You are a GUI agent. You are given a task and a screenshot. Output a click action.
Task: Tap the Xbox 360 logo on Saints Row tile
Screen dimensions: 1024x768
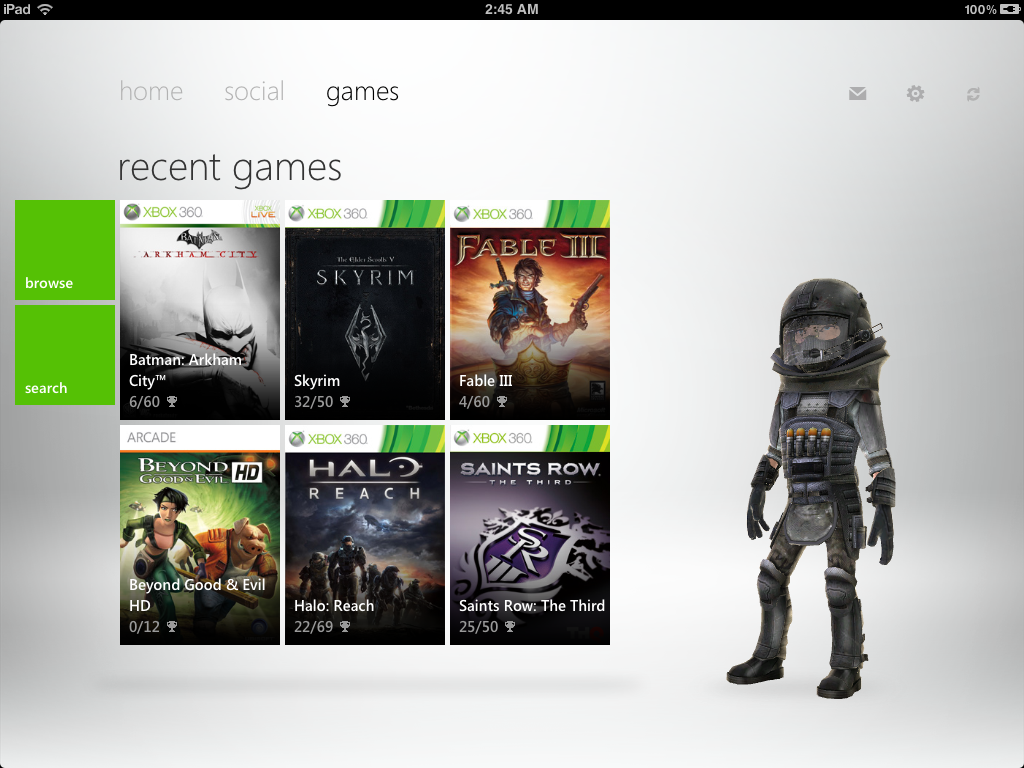click(x=493, y=438)
